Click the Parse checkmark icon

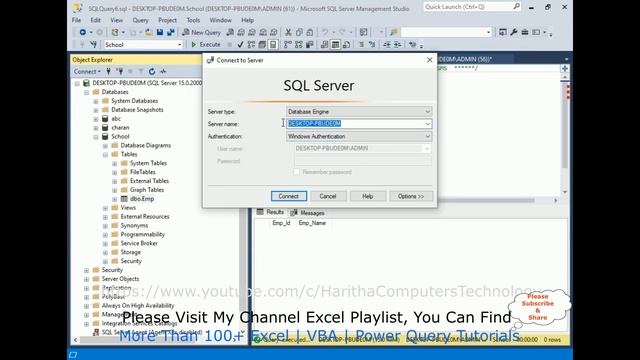(x=240, y=44)
